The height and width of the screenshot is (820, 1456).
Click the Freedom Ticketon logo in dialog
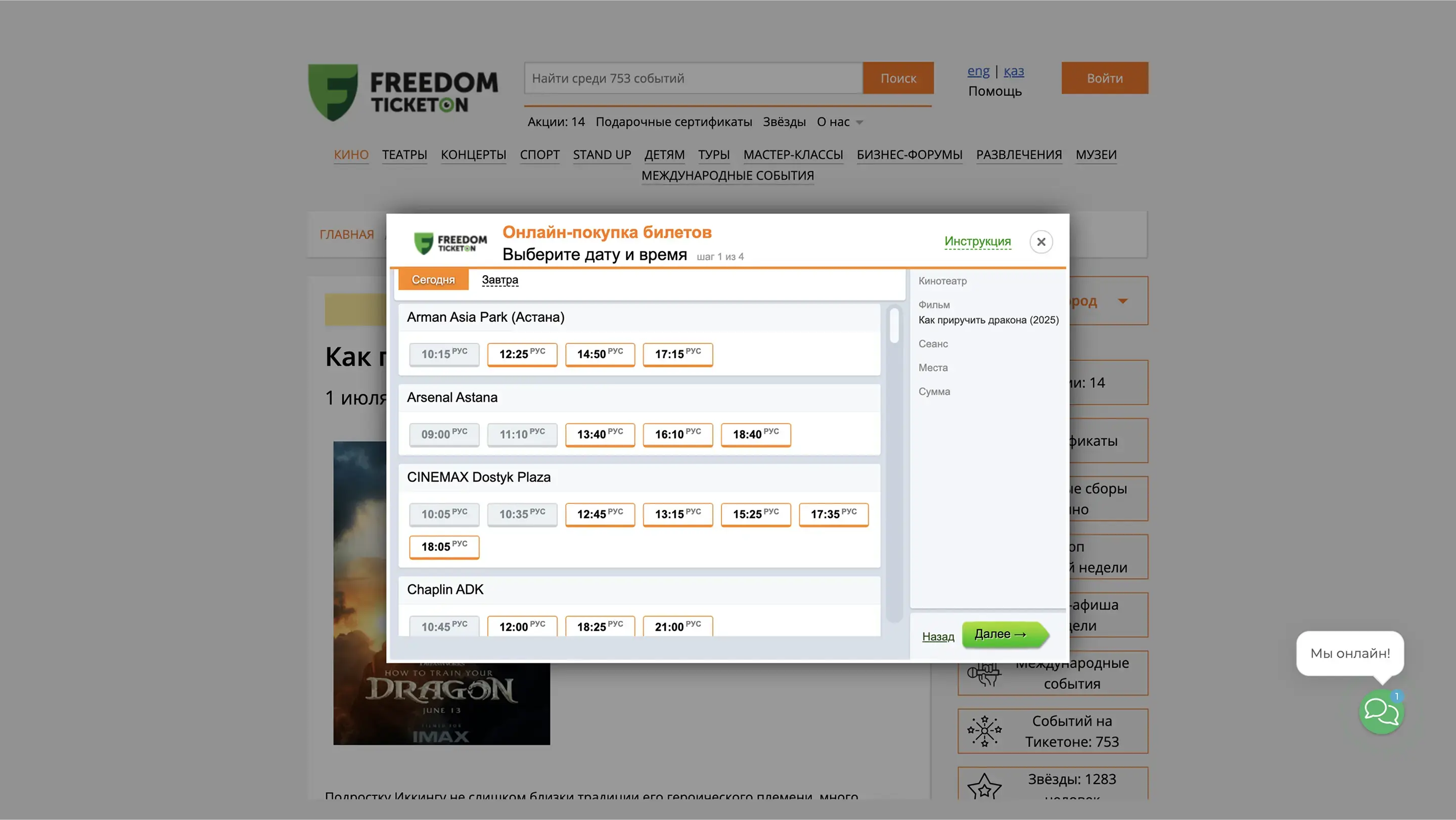[x=450, y=243]
